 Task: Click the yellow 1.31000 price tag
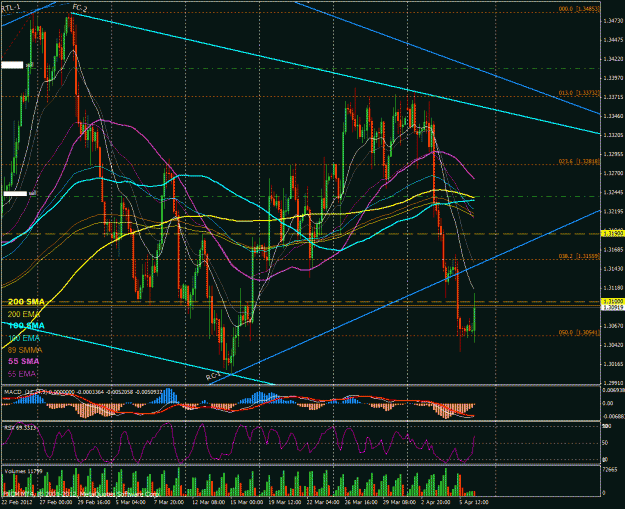coord(613,301)
